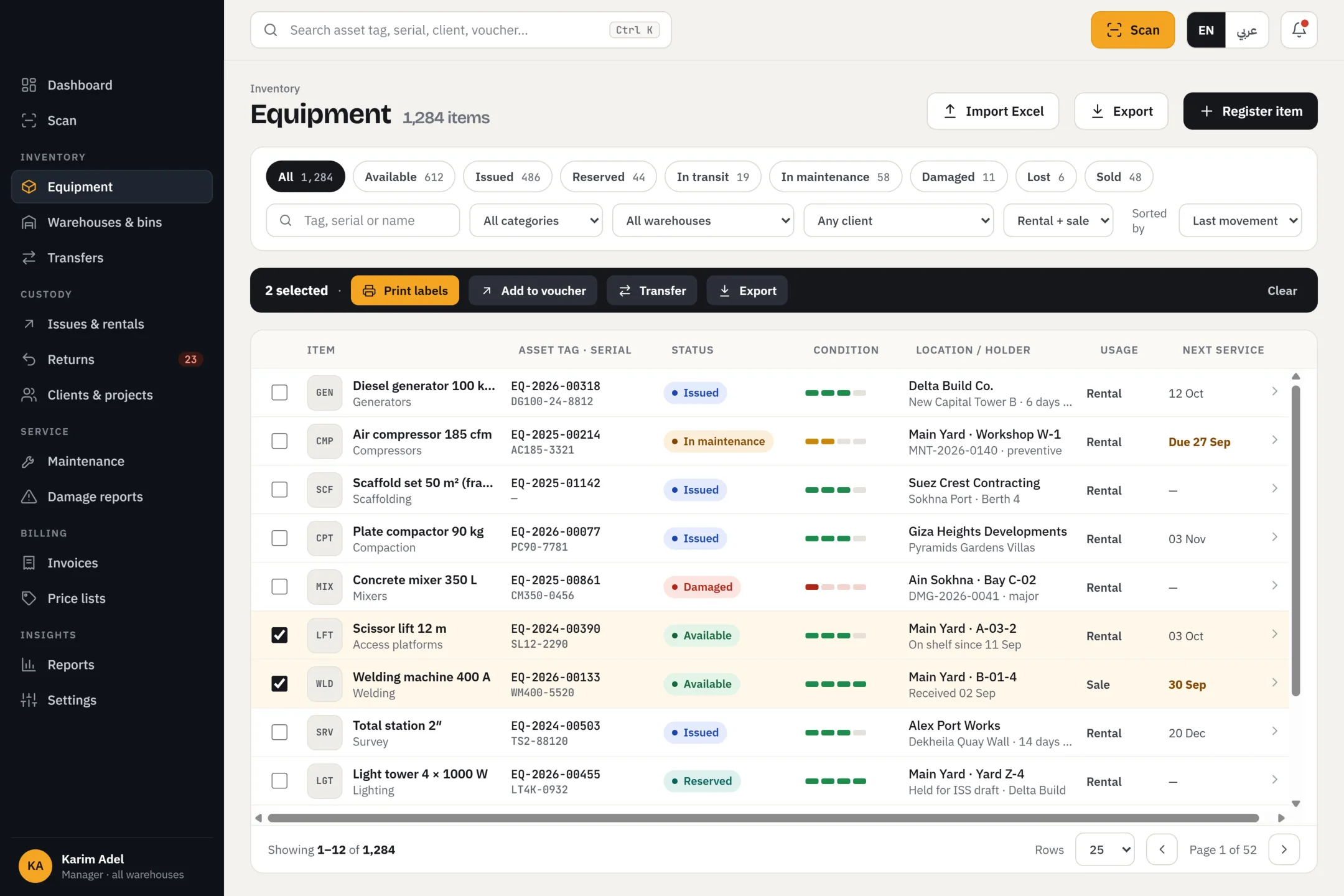The image size is (1344, 896).
Task: Open Maintenance wrench icon in sidebar
Action: [29, 461]
